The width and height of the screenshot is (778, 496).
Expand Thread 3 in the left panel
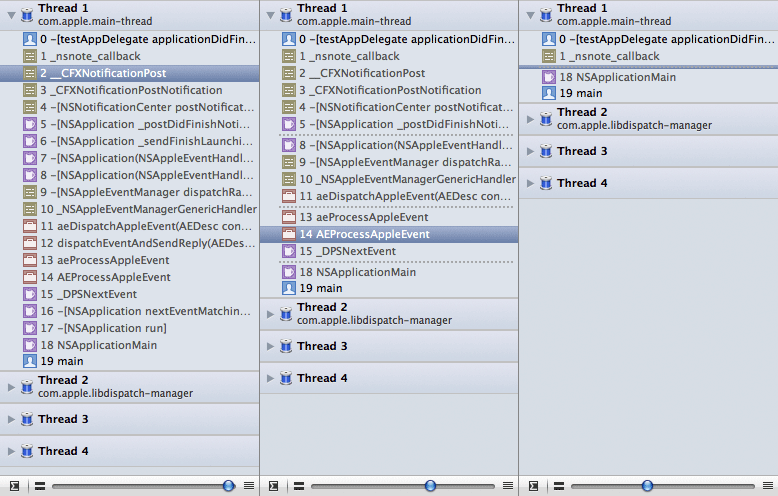click(x=11, y=419)
